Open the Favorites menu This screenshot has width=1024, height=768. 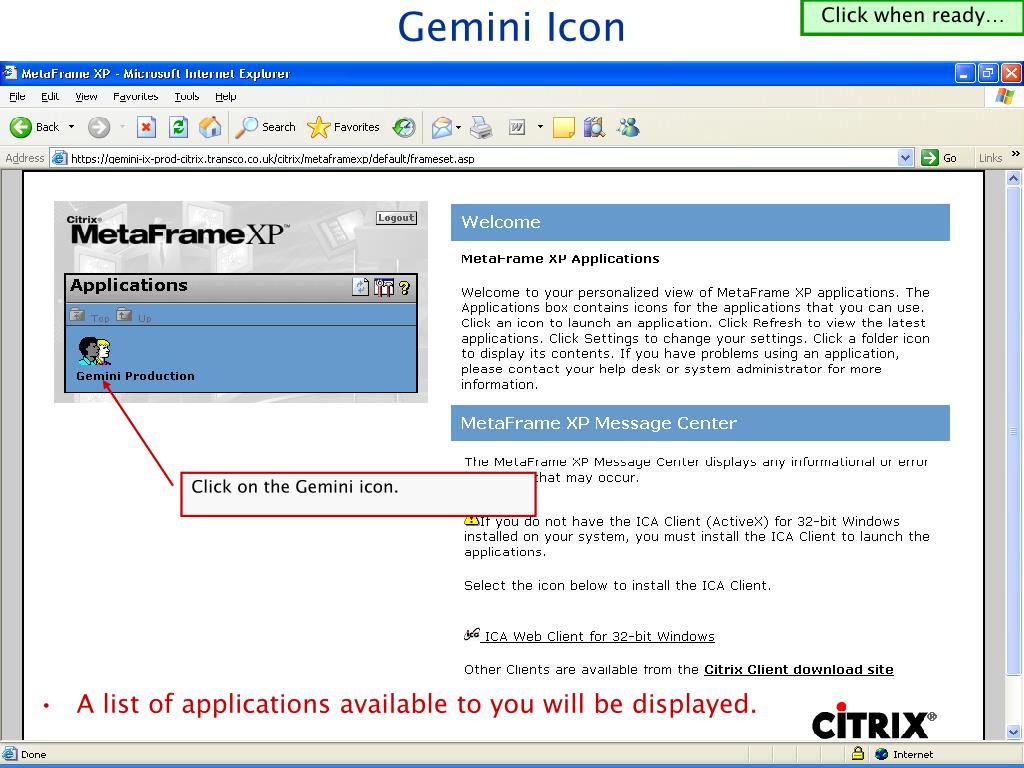[135, 97]
